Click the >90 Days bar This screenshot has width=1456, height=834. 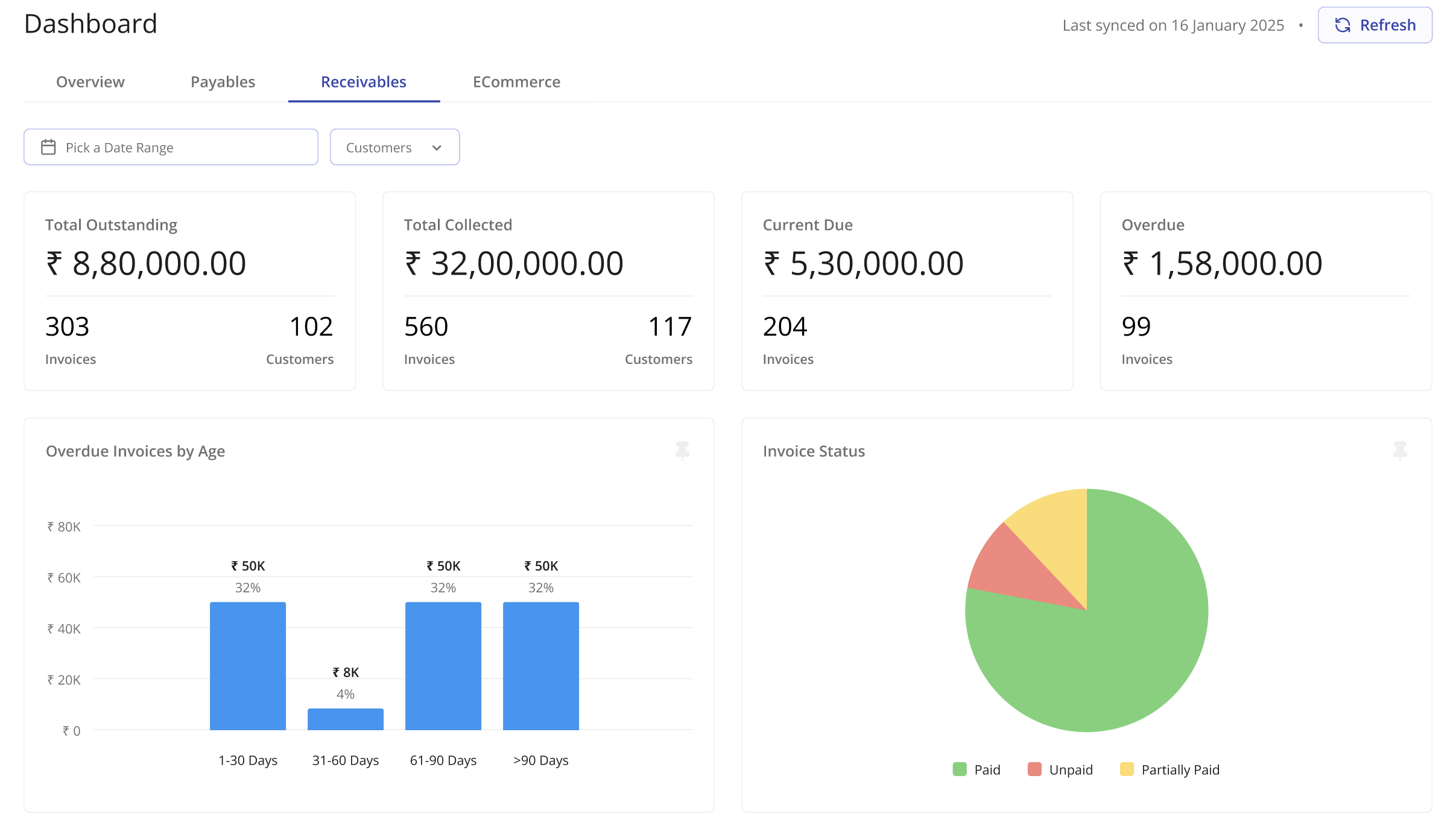coord(541,666)
